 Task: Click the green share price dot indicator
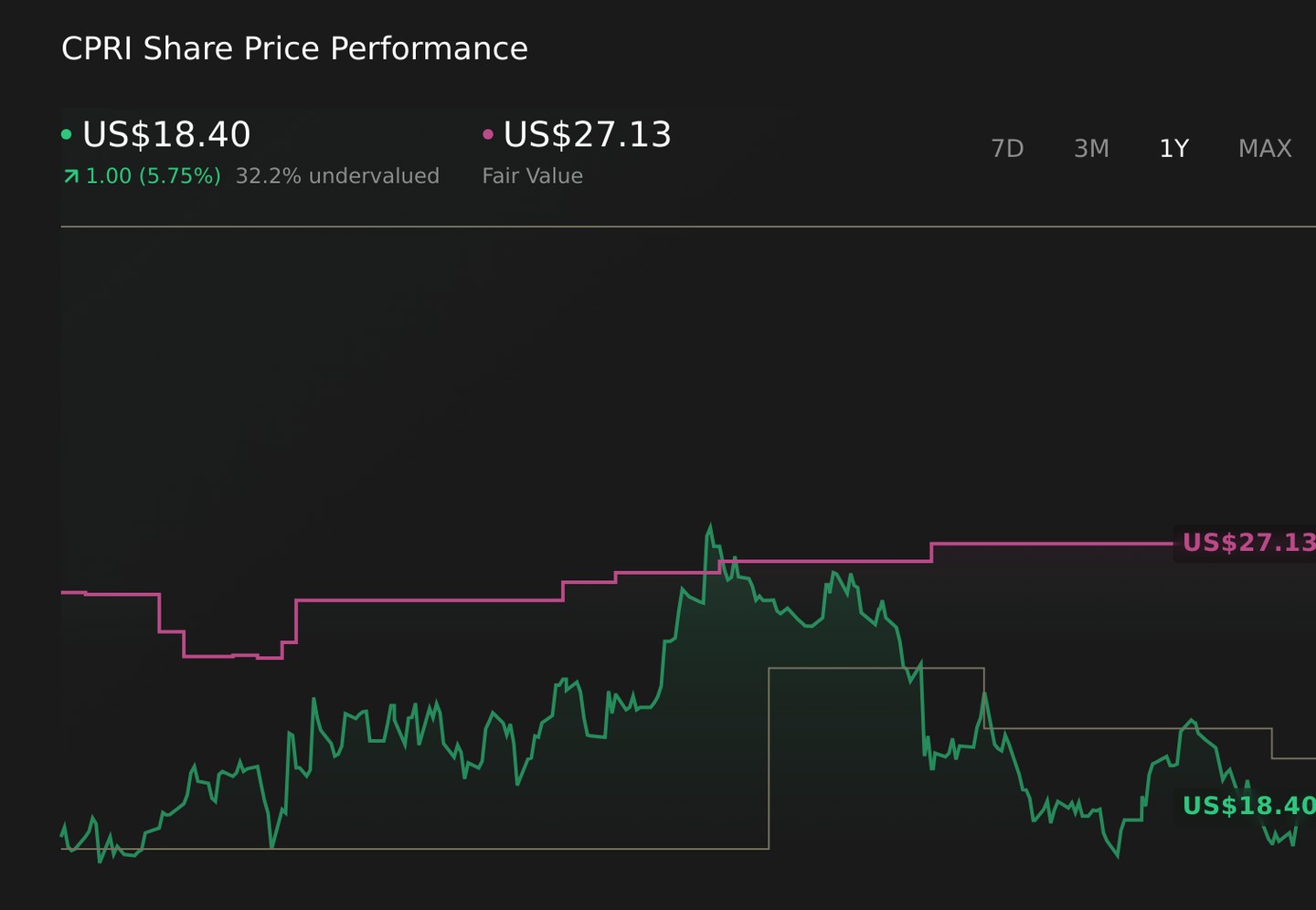(x=66, y=134)
